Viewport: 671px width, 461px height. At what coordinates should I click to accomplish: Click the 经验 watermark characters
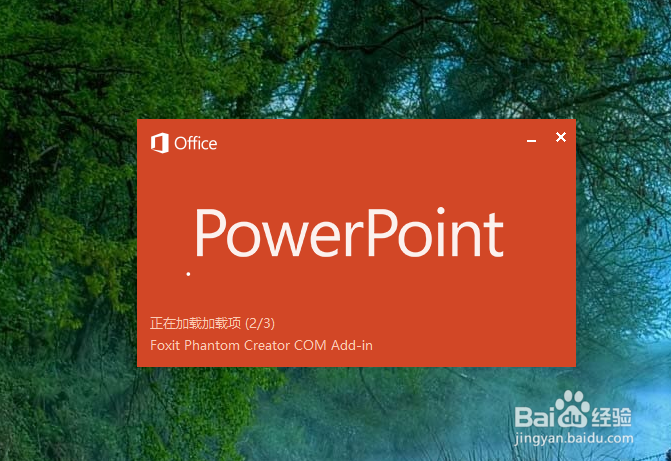[x=612, y=417]
